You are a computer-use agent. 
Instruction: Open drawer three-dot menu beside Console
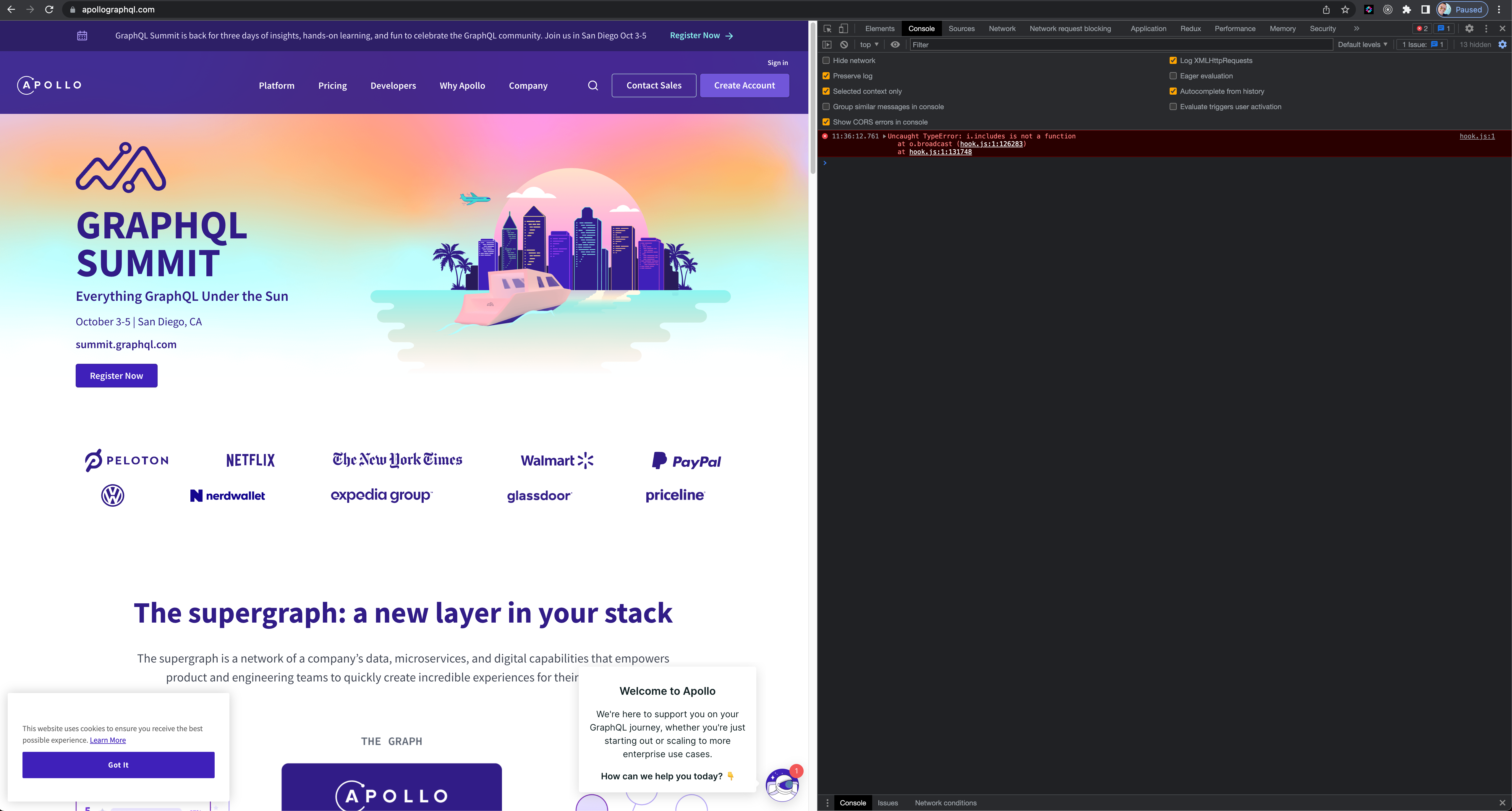pos(828,803)
